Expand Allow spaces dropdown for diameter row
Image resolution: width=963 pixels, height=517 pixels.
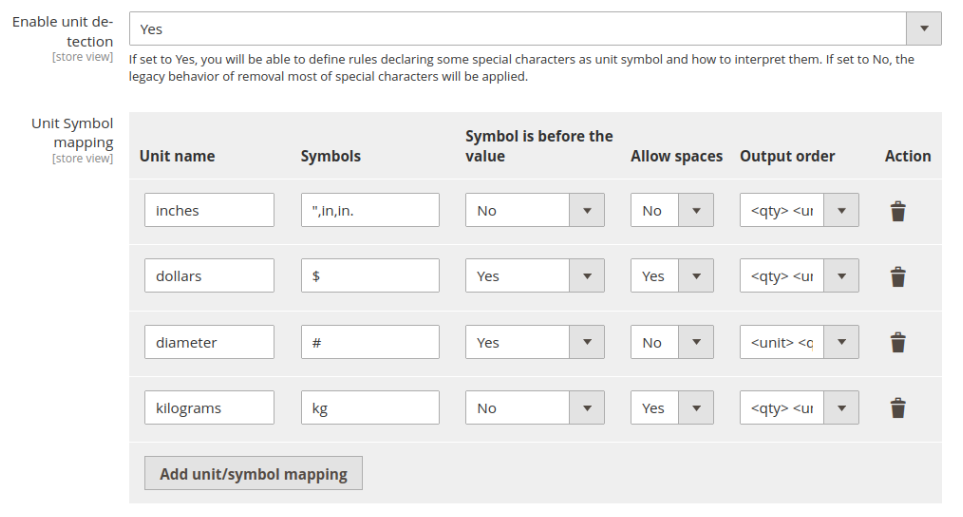tap(670, 342)
